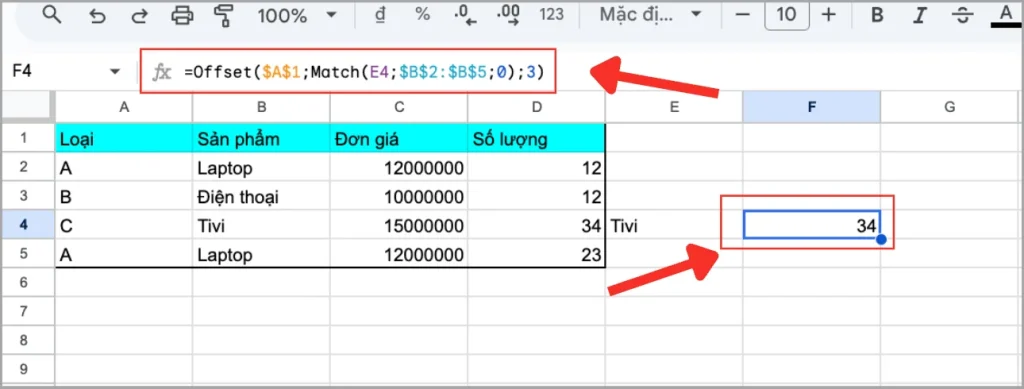Viewport: 1024px width, 389px height.
Task: Select column C header
Action: pyautogui.click(x=399, y=107)
